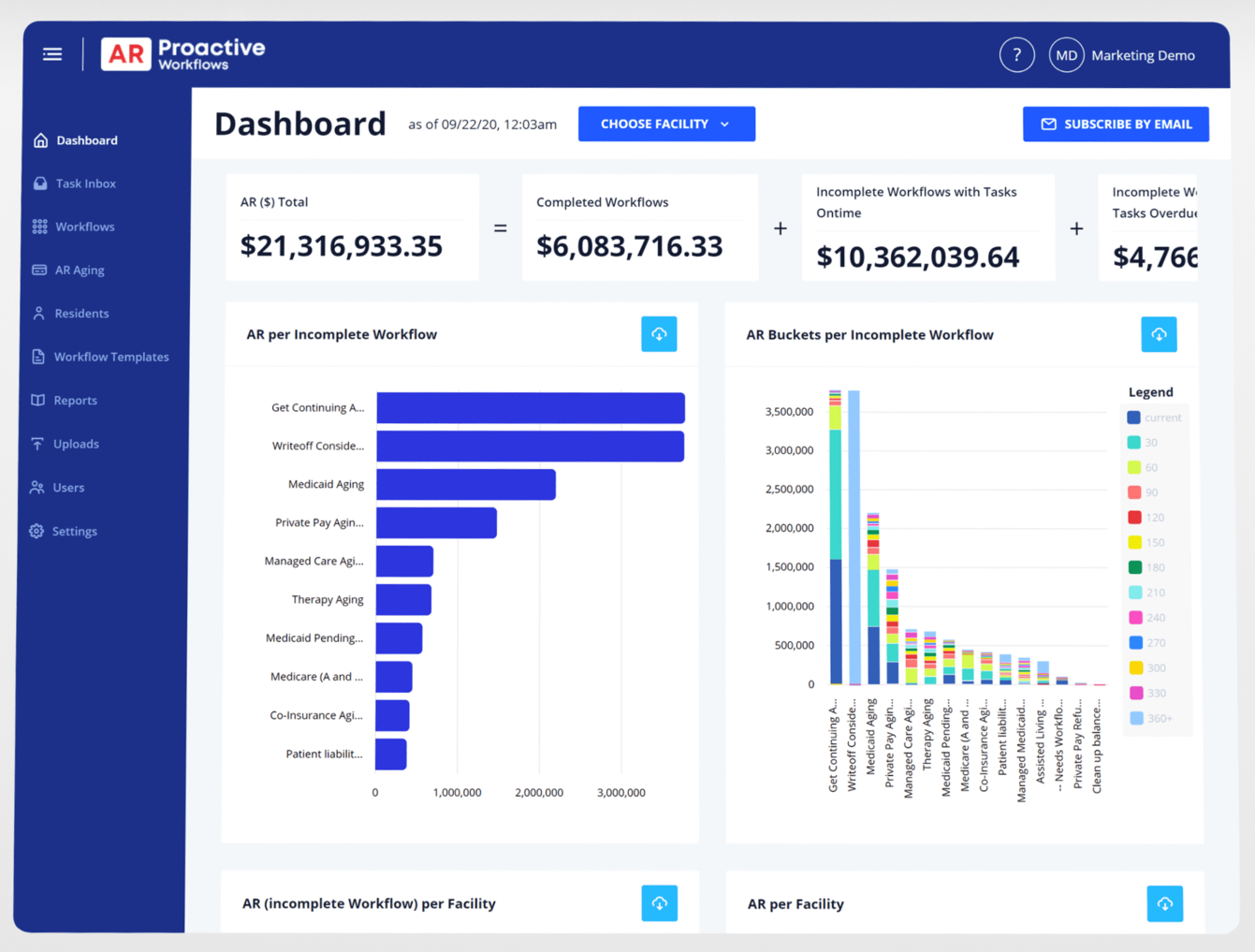Image resolution: width=1255 pixels, height=952 pixels.
Task: Open Residents from the sidebar
Action: click(81, 314)
